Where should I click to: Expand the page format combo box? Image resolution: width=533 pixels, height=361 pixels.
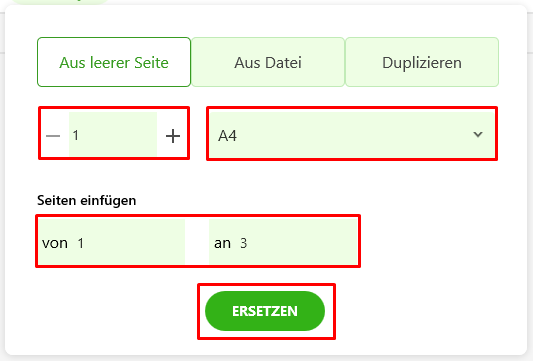tap(352, 135)
